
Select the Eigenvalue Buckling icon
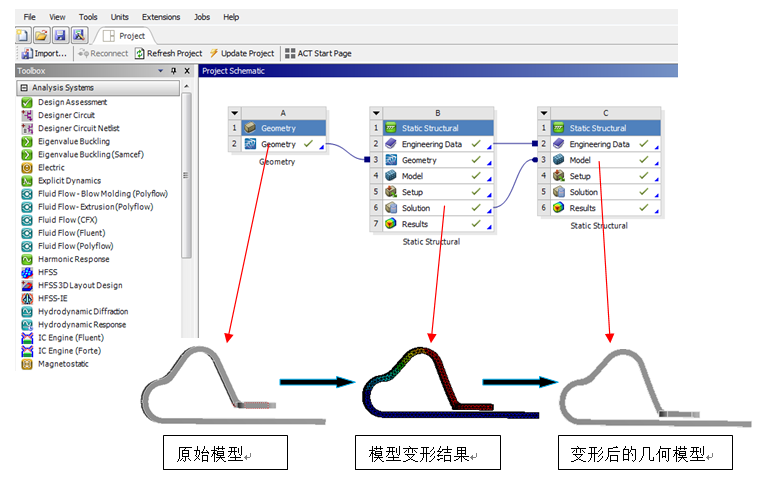27,142
